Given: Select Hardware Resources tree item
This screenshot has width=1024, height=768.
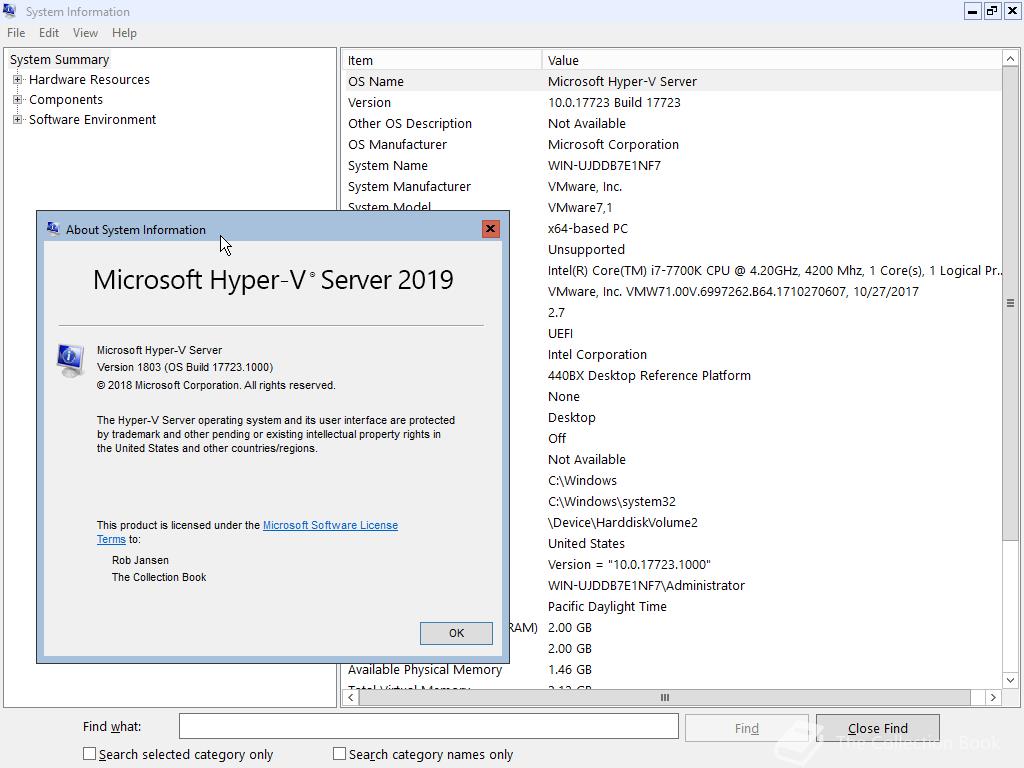Looking at the screenshot, I should pyautogui.click(x=89, y=80).
